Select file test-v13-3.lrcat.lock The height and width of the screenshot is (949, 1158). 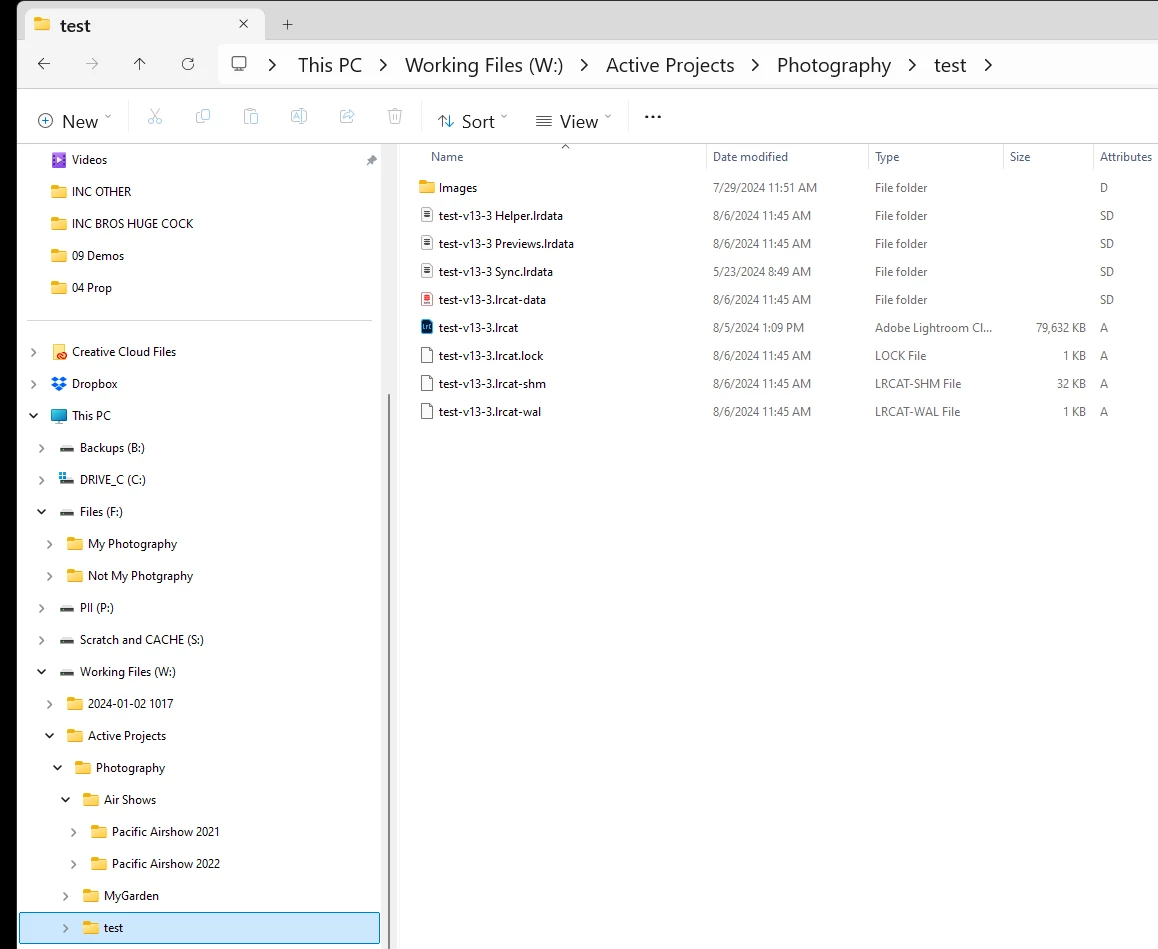[490, 355]
